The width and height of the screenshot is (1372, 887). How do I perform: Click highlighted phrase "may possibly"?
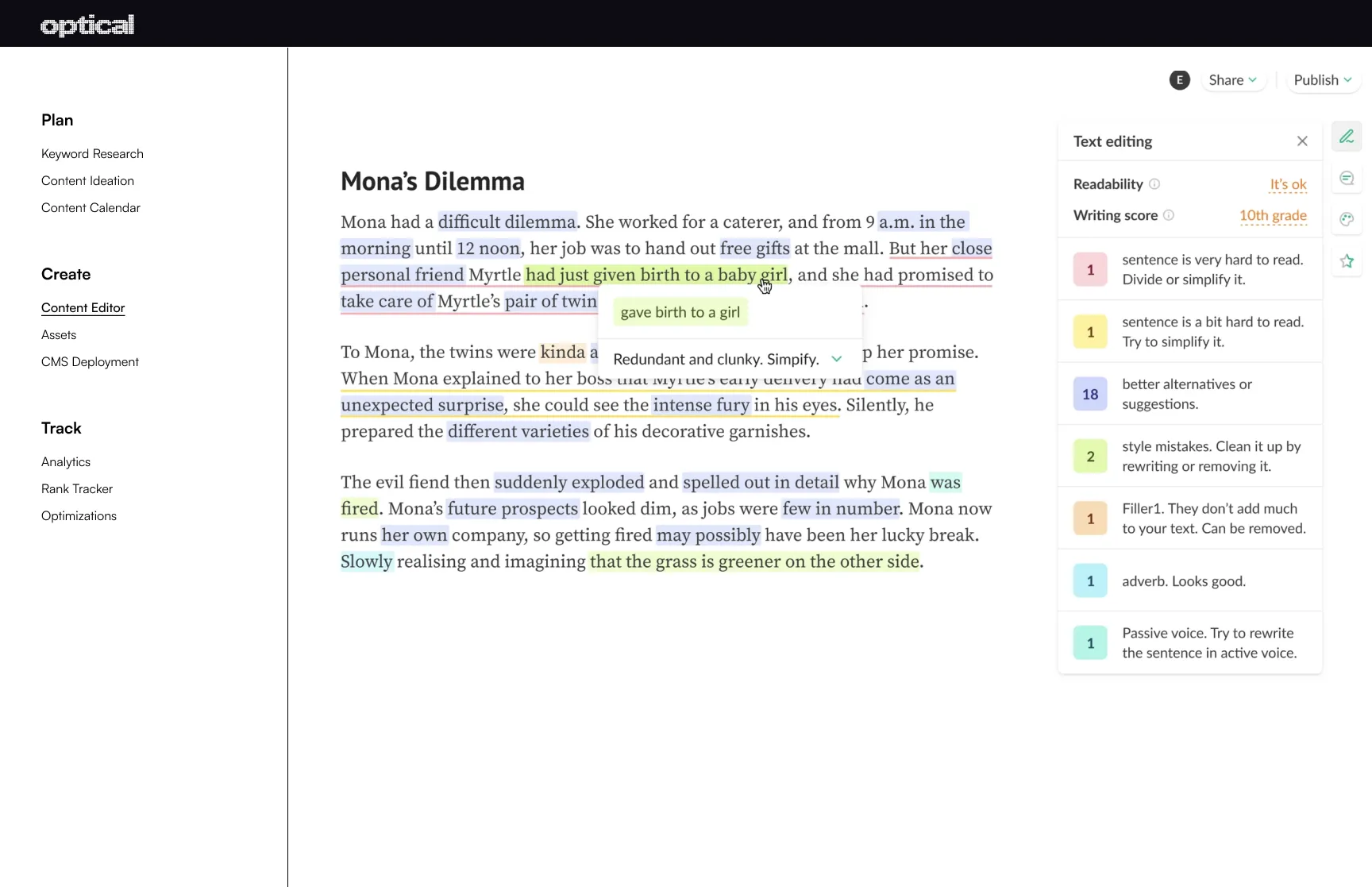coord(708,535)
